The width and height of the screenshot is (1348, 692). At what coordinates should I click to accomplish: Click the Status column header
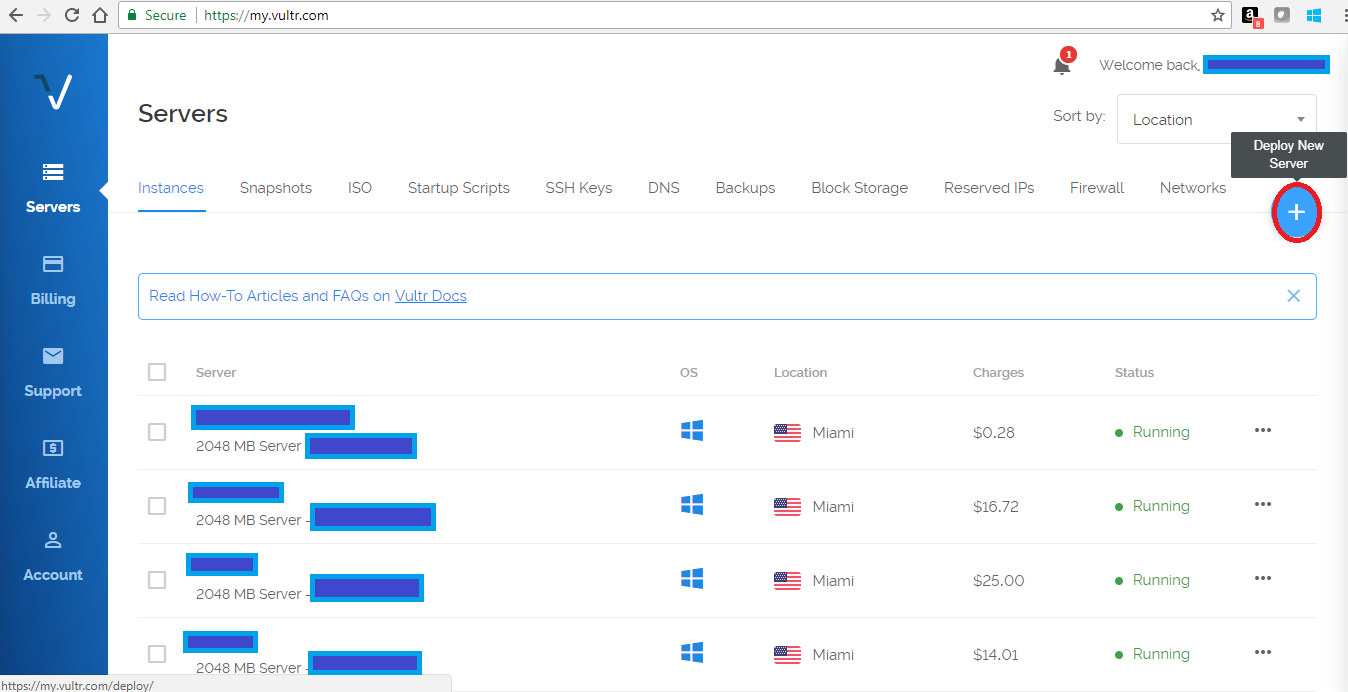click(x=1135, y=372)
